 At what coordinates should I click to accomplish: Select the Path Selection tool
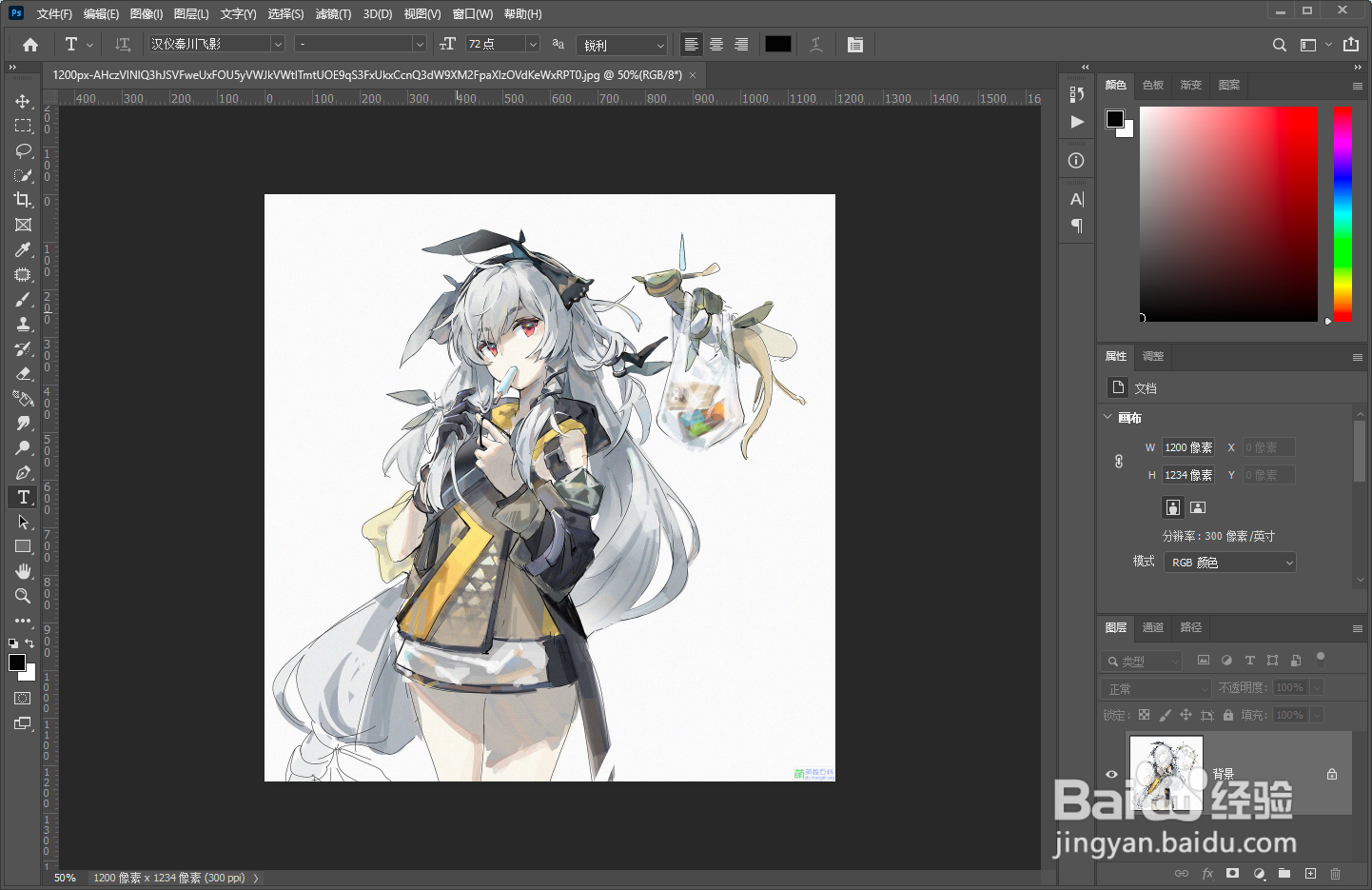(23, 522)
